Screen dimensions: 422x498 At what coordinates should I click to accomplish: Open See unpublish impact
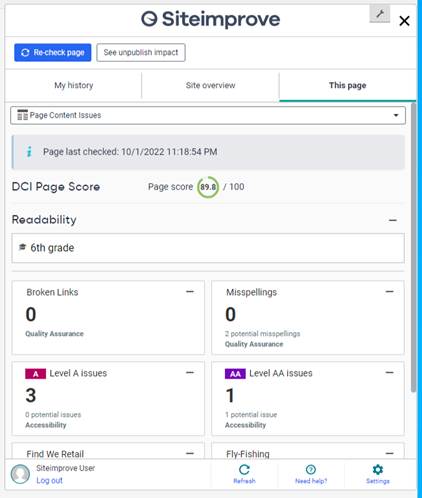141,52
